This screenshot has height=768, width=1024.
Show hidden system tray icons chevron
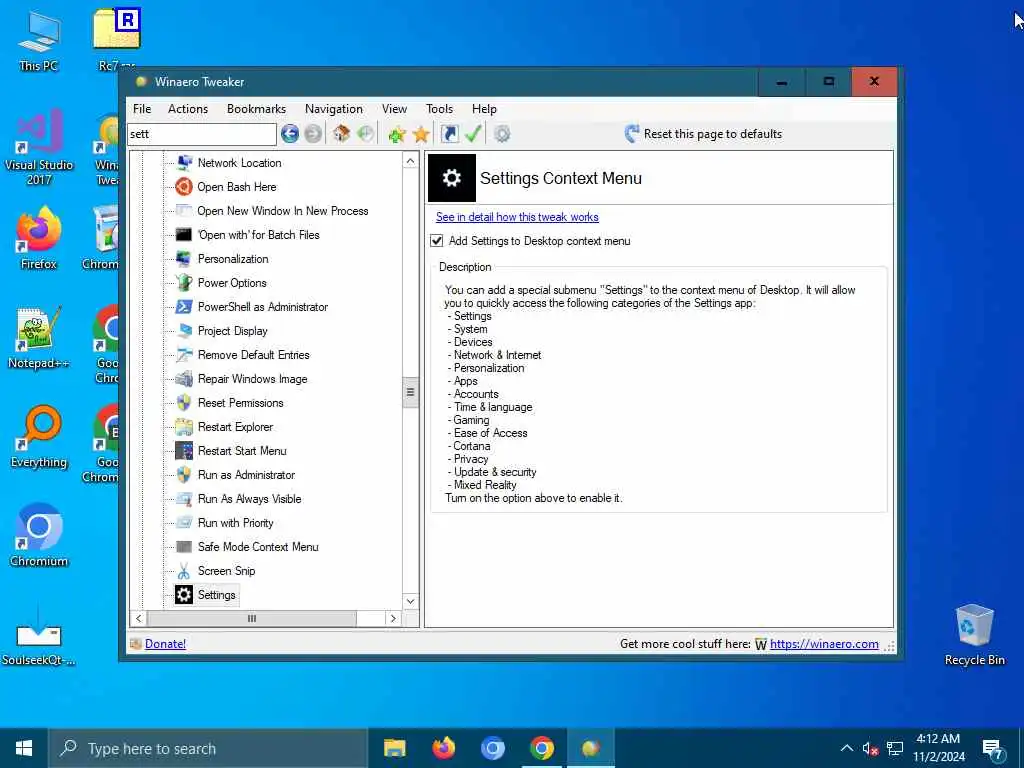846,748
